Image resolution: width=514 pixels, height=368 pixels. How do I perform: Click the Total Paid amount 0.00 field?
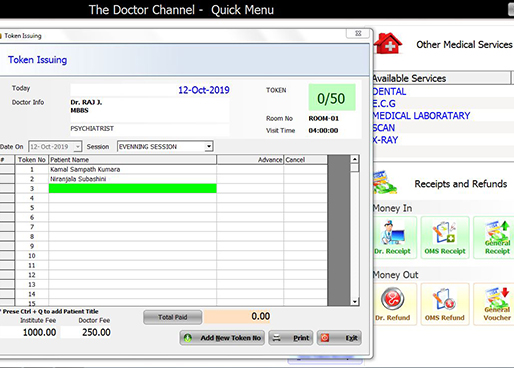click(x=237, y=316)
